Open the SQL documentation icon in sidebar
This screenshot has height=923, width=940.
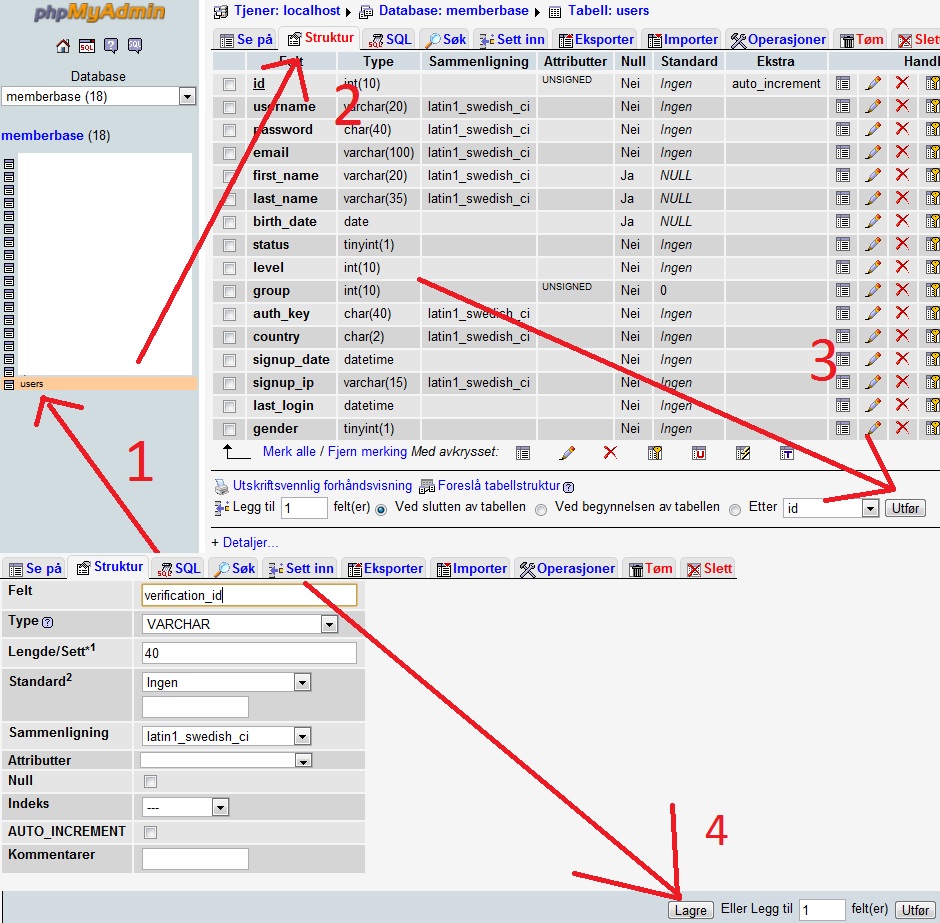click(135, 46)
